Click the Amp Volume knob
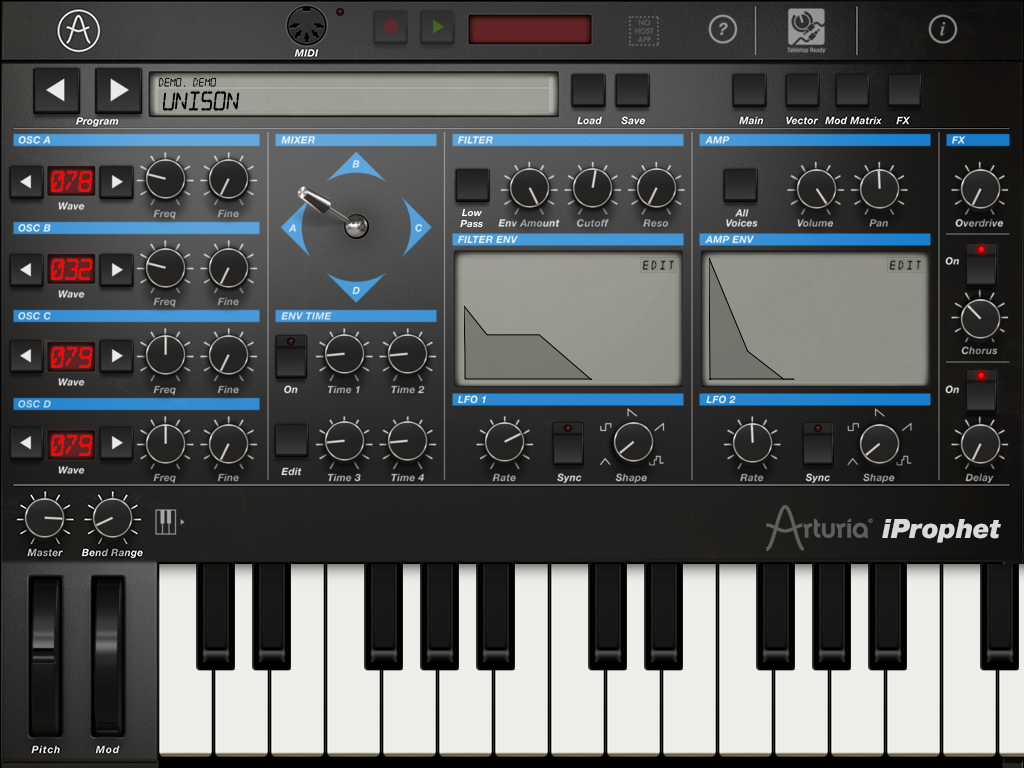The width and height of the screenshot is (1024, 768). point(816,188)
